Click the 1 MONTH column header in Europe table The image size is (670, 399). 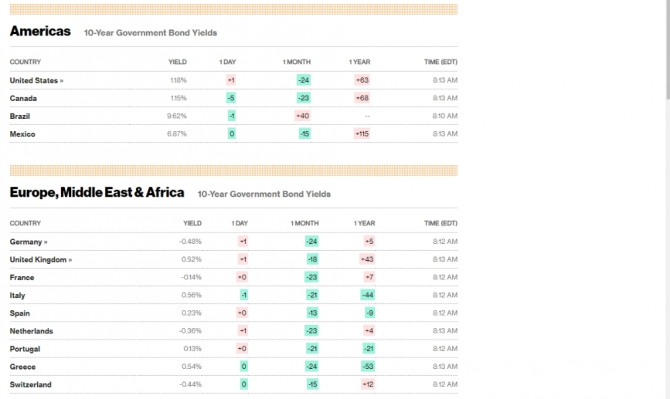305,223
